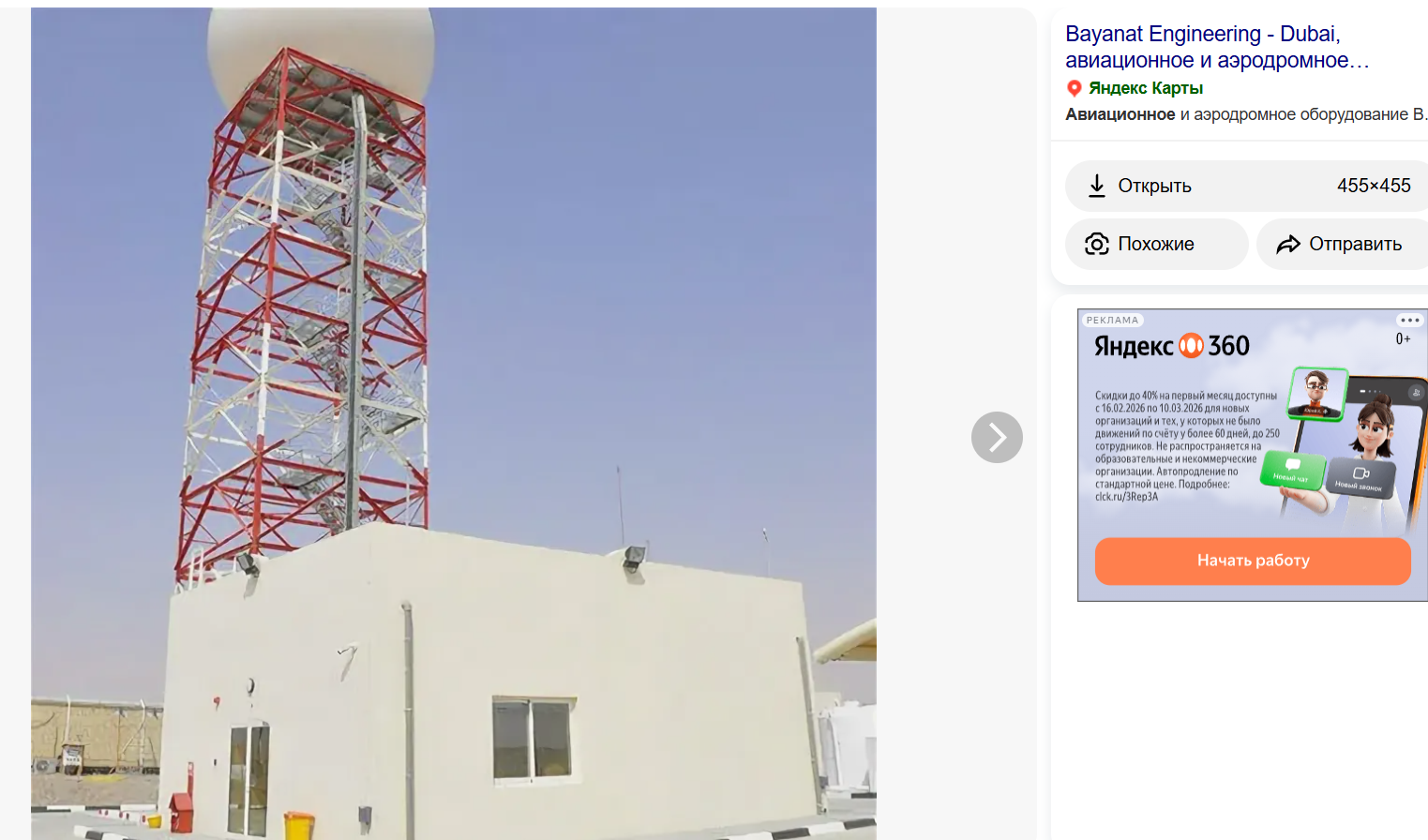Click the Открыть button
The height and width of the screenshot is (840, 1428).
[1246, 186]
